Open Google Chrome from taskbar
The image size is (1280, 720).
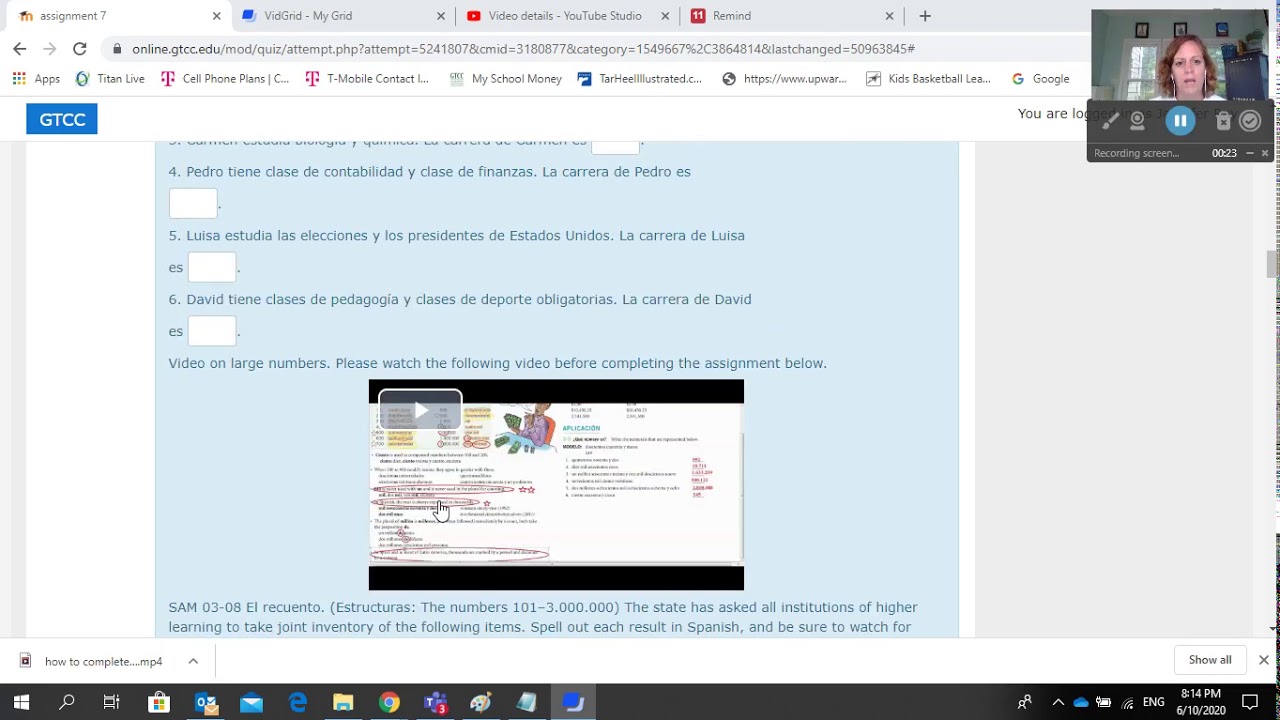pyautogui.click(x=389, y=702)
